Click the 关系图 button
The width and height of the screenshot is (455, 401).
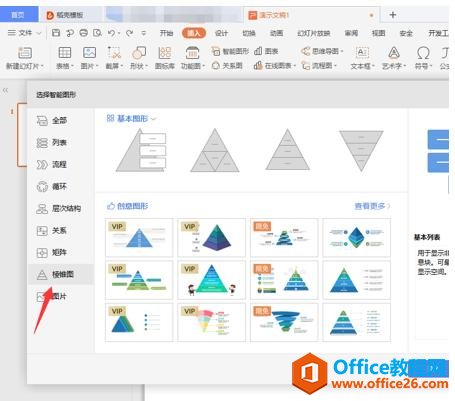point(227,66)
